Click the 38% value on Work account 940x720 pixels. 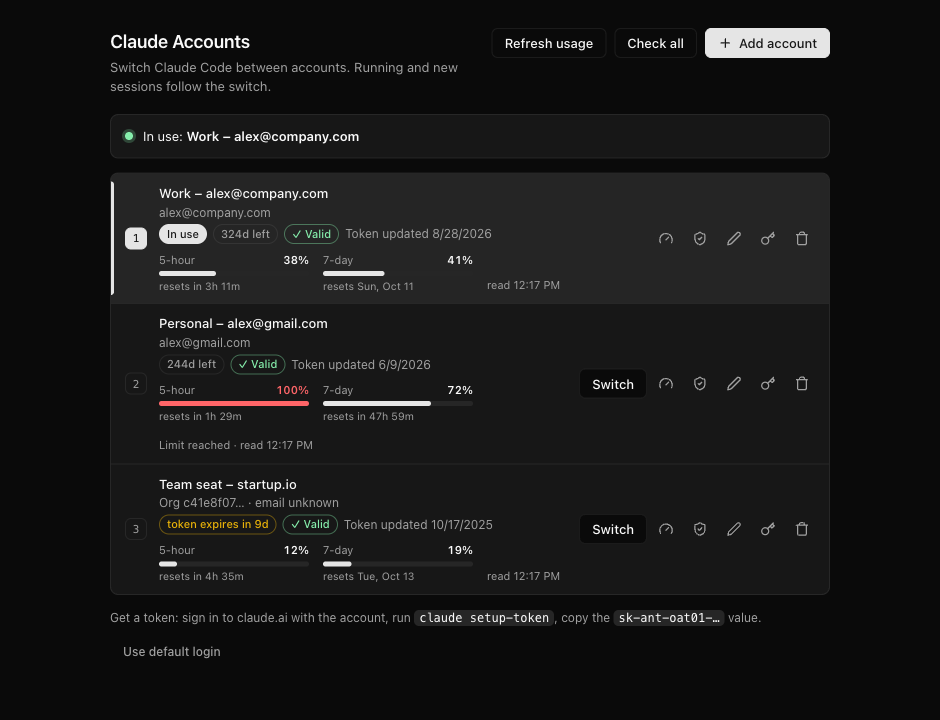pyautogui.click(x=296, y=260)
